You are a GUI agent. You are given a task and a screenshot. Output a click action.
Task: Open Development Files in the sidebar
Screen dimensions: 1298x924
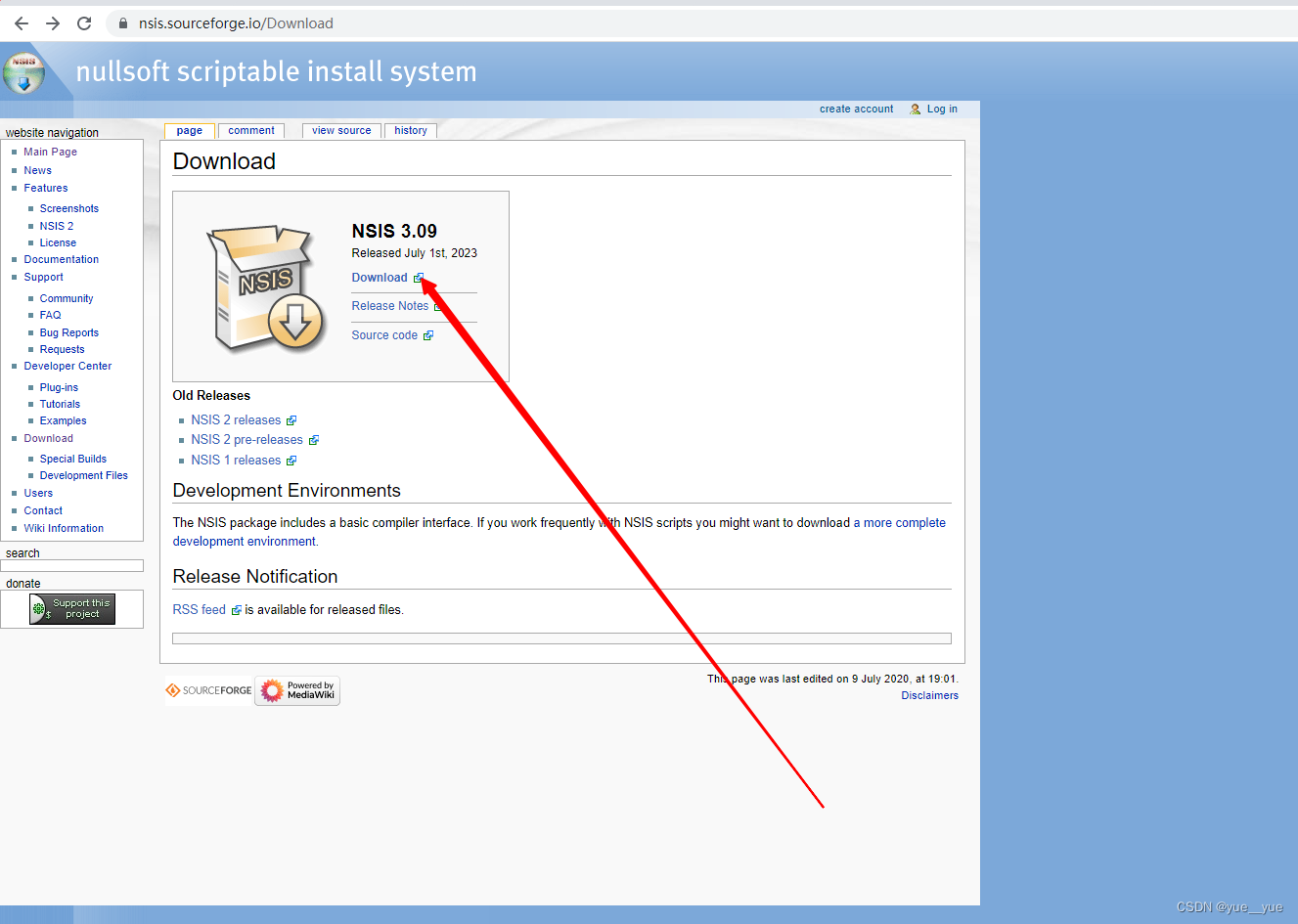coord(84,476)
